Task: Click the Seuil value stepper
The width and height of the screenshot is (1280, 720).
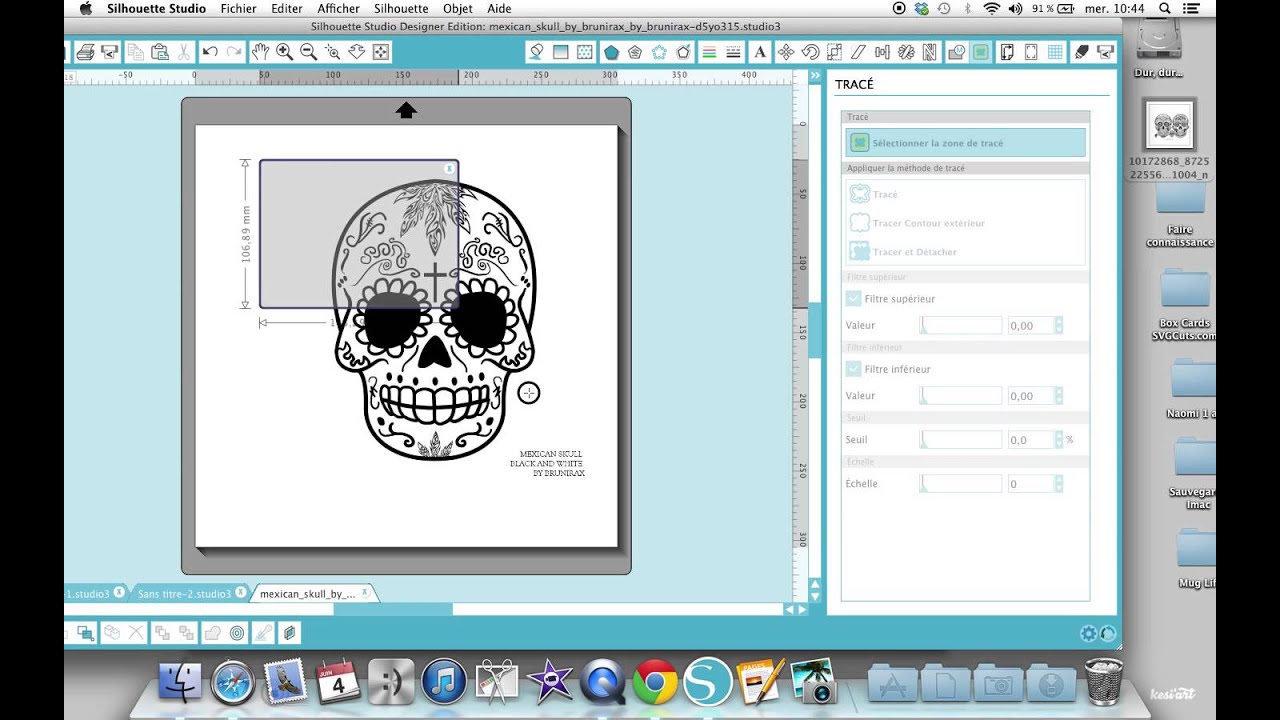Action: click(1059, 440)
